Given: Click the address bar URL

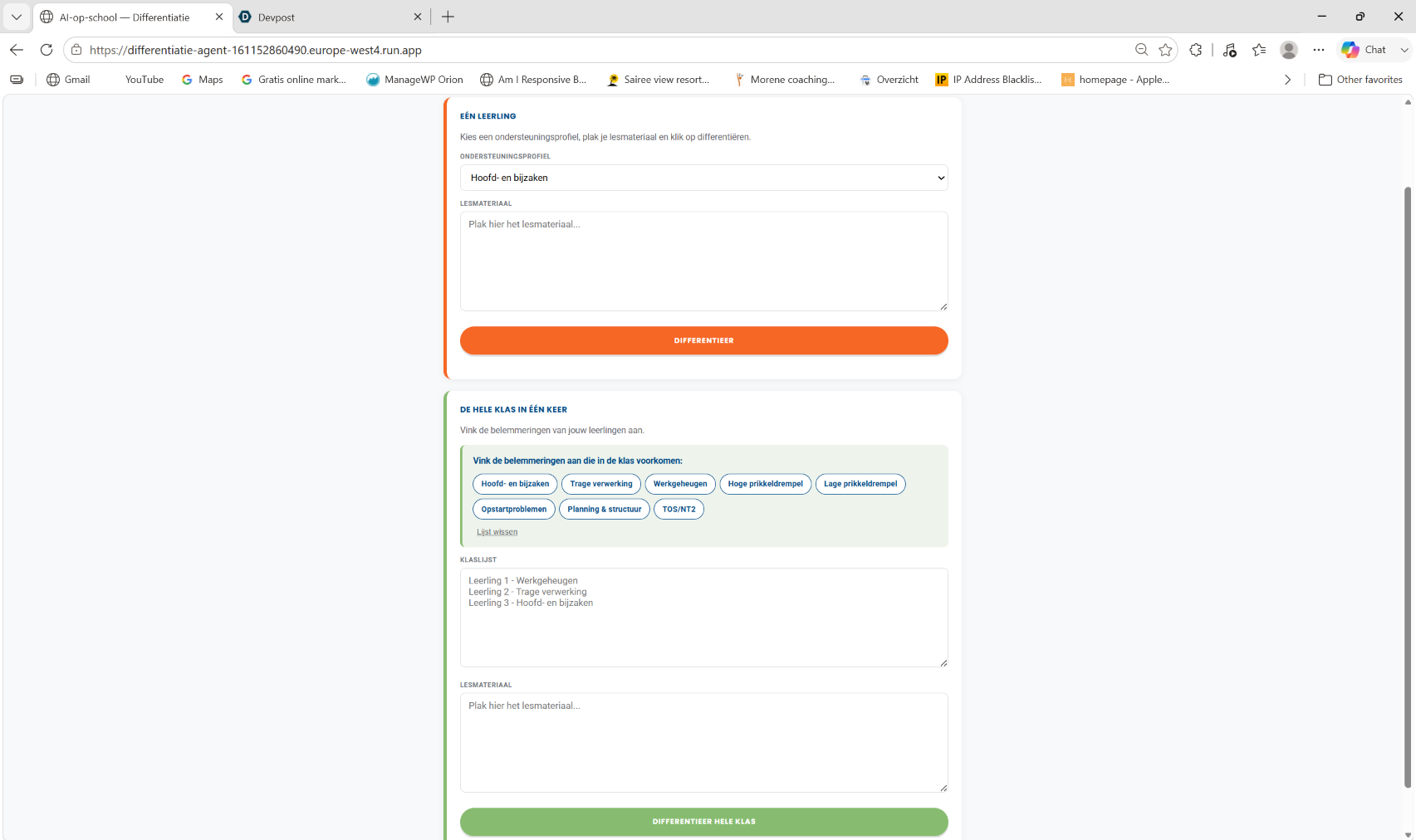Looking at the screenshot, I should pos(256,50).
